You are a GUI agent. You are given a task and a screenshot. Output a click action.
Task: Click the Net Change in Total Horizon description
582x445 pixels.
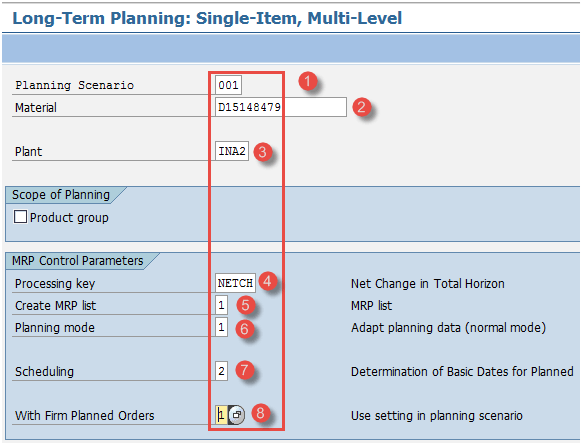pyautogui.click(x=428, y=284)
